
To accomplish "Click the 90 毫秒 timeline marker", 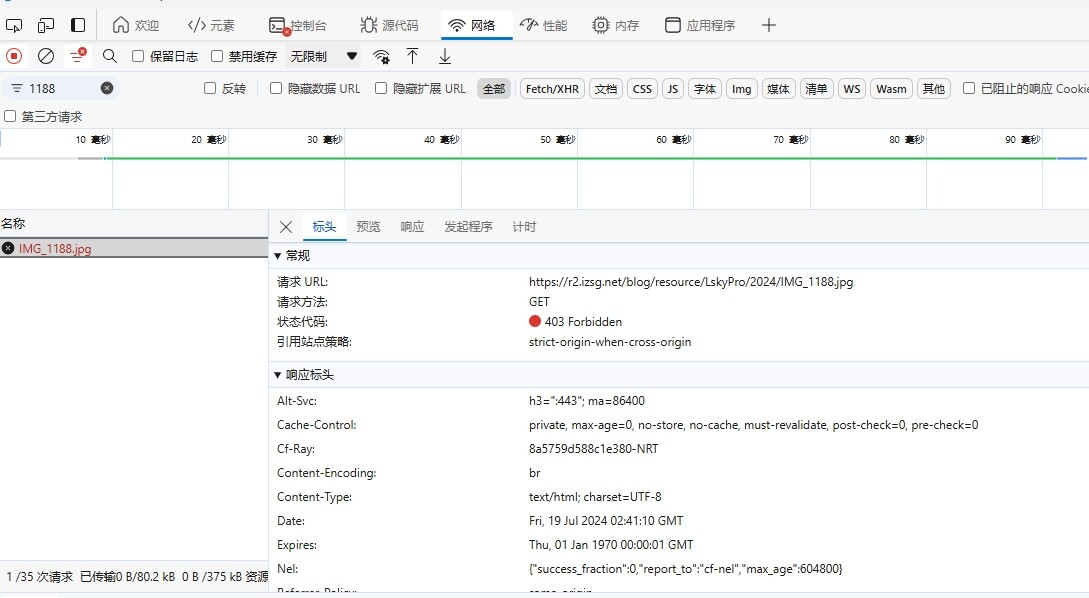I will point(1022,140).
